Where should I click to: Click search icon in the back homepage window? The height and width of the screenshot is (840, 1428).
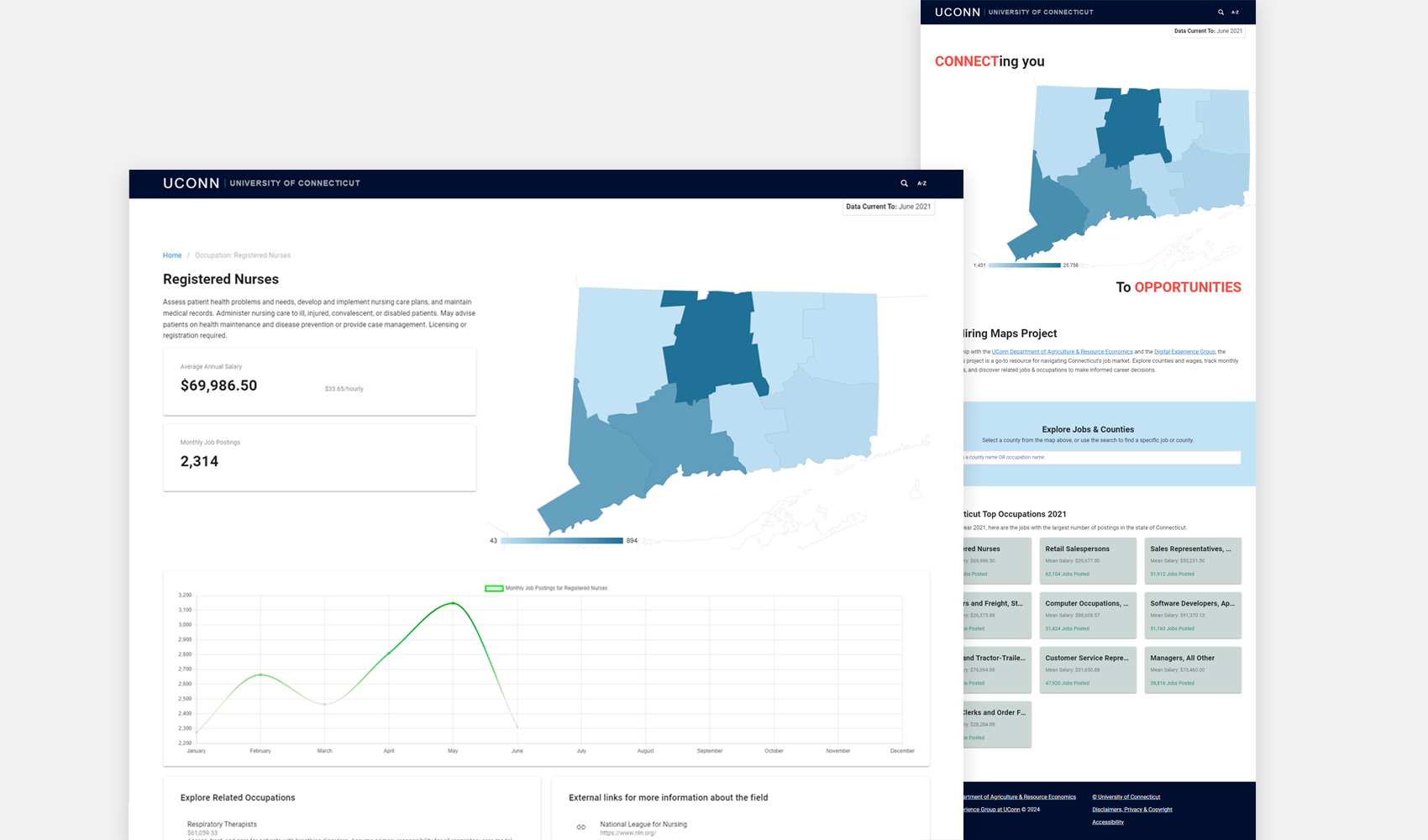(x=1221, y=13)
